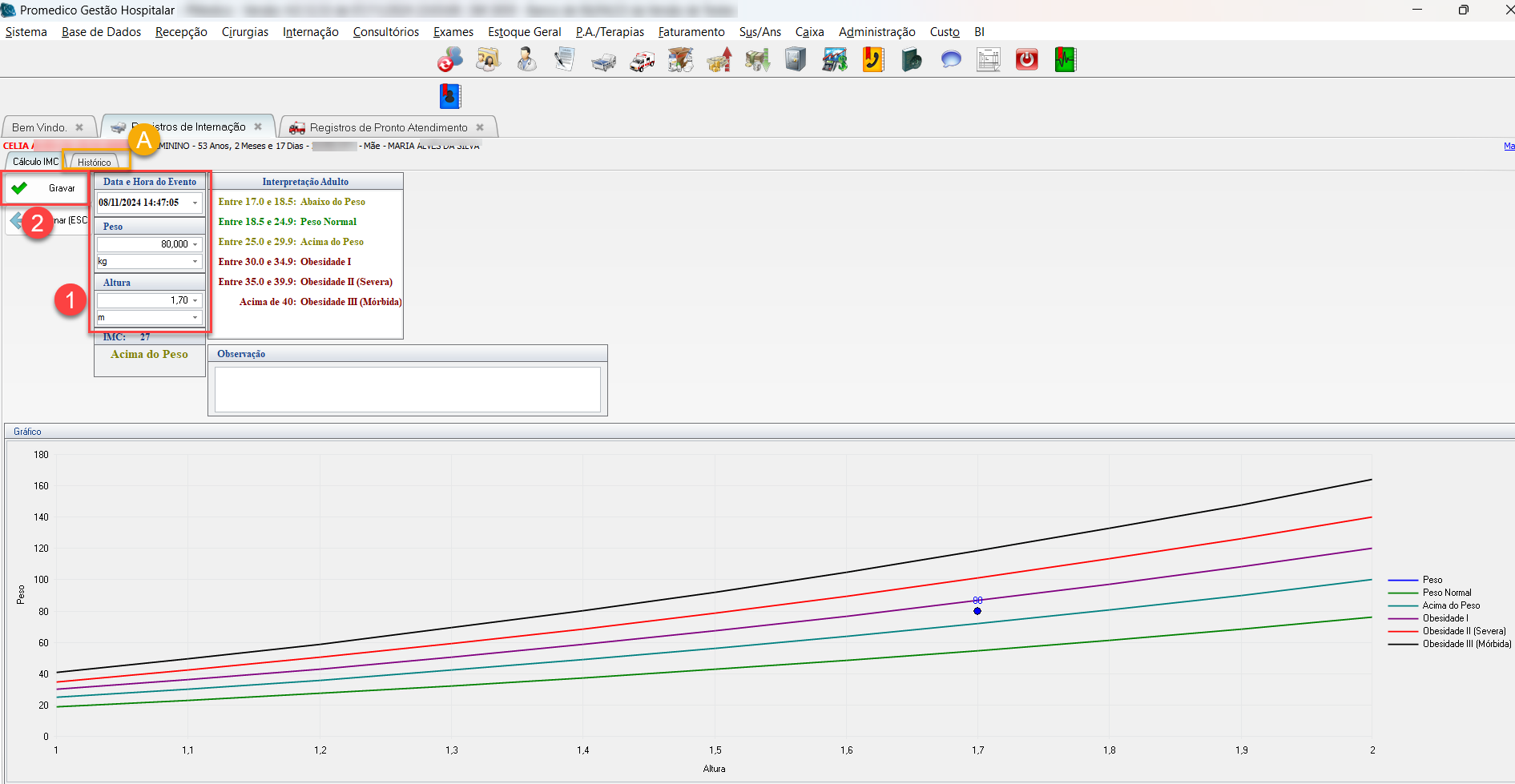1515x784 pixels.
Task: Open the blue chat bubble icon
Action: [x=950, y=60]
